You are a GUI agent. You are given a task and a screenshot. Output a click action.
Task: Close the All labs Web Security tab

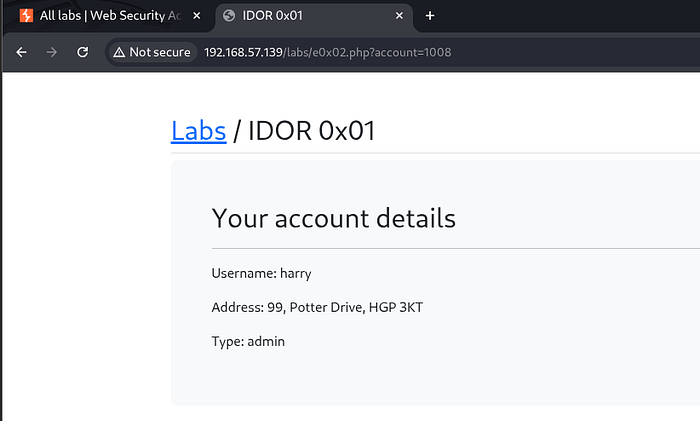196,16
